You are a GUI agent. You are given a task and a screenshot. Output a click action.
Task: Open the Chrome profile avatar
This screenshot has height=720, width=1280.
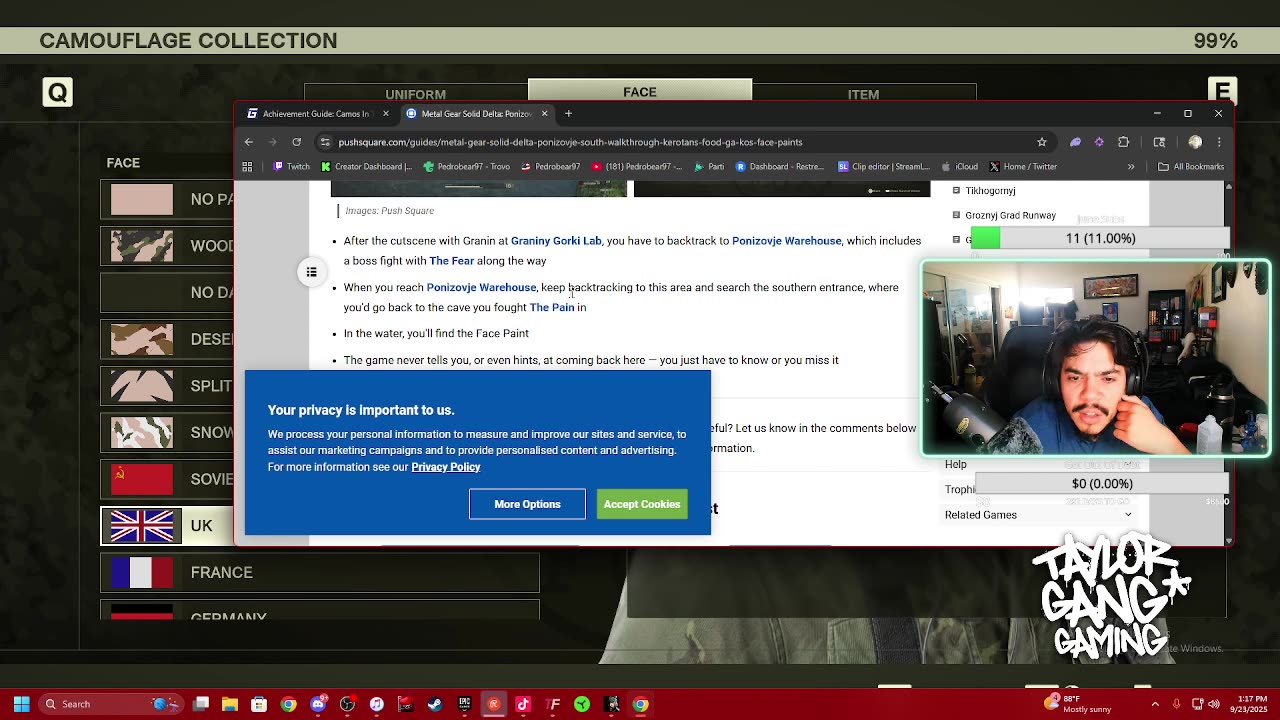pos(1195,142)
